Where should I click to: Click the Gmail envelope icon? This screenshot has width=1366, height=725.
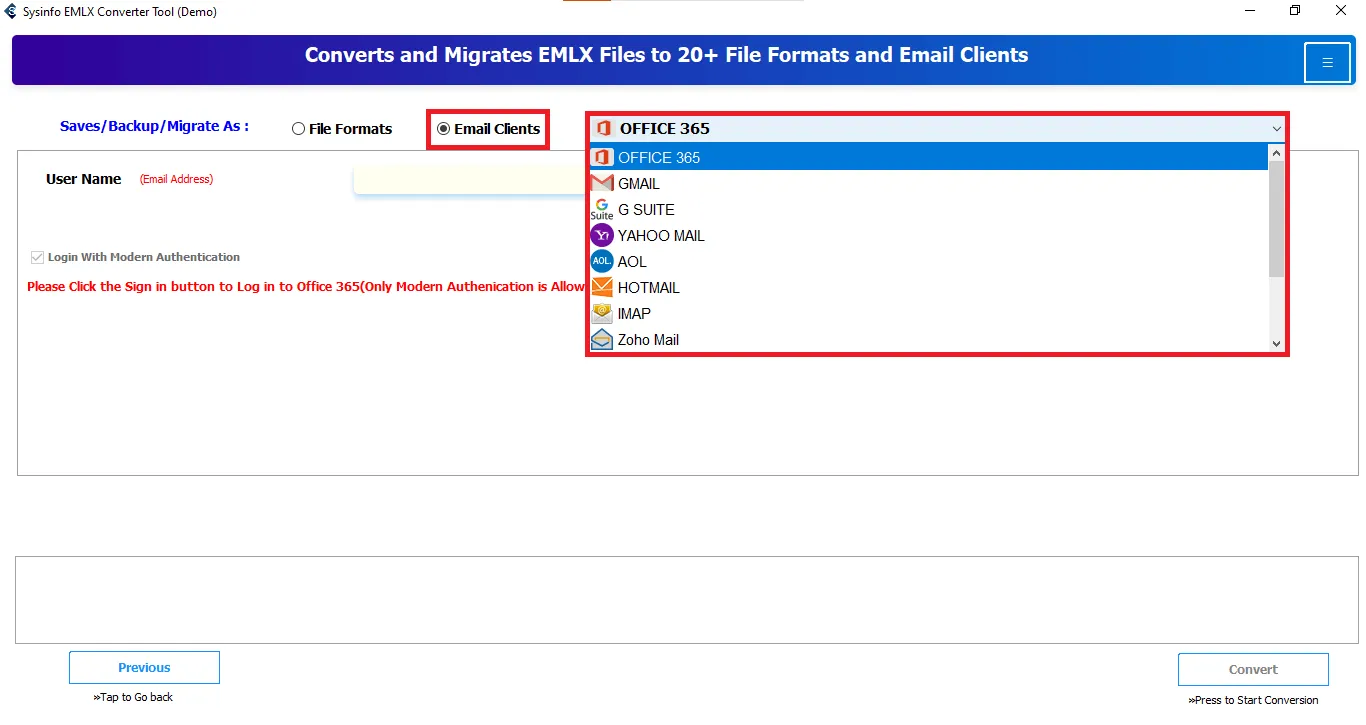(x=602, y=184)
